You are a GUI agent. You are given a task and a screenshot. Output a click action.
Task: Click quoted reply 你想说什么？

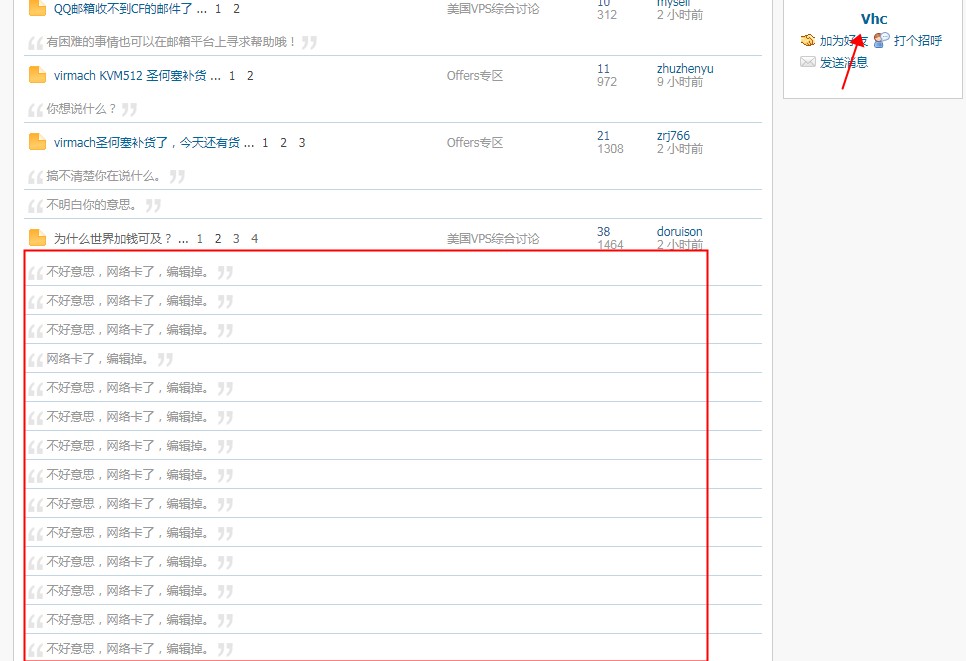click(x=82, y=109)
